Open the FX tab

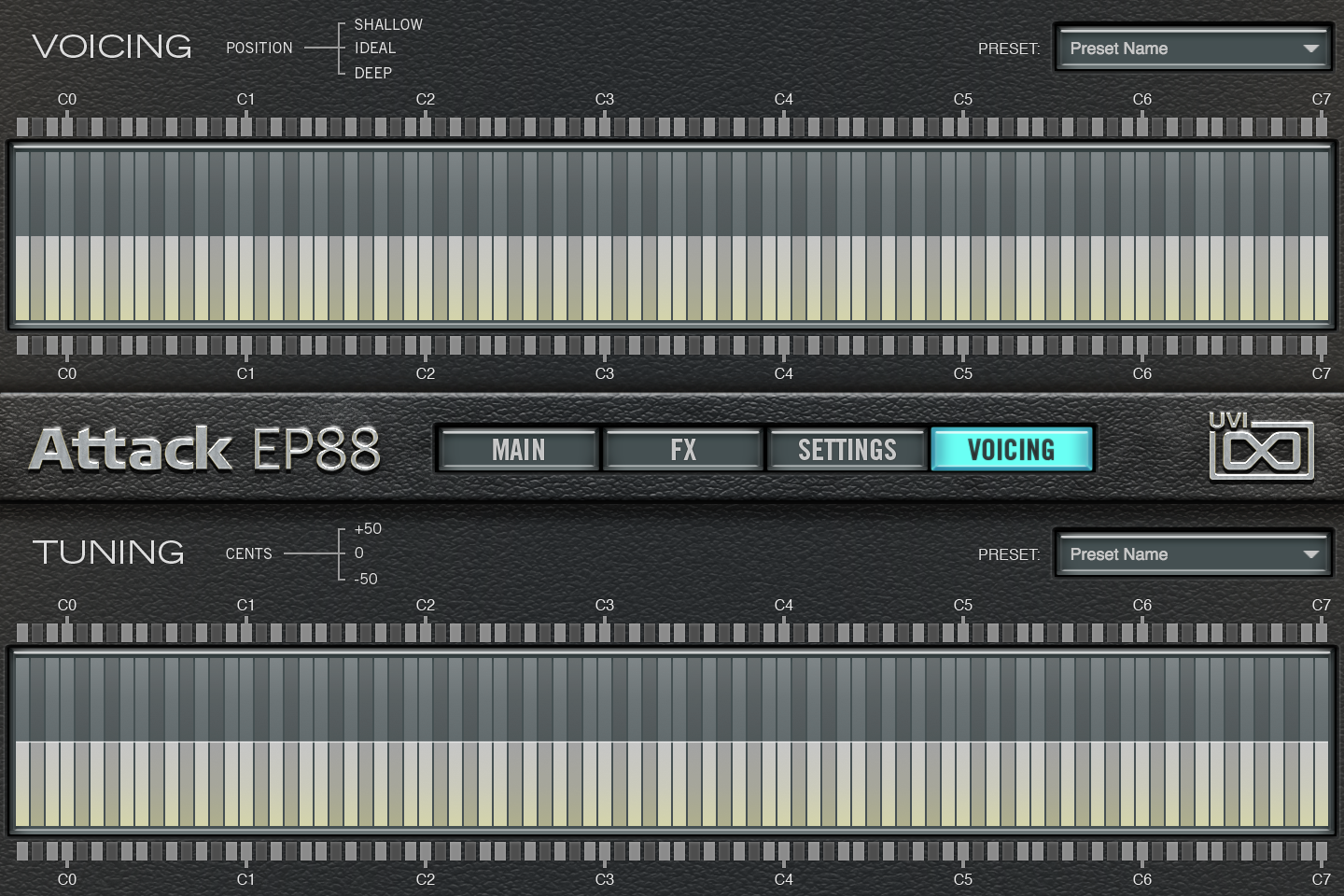pyautogui.click(x=683, y=450)
